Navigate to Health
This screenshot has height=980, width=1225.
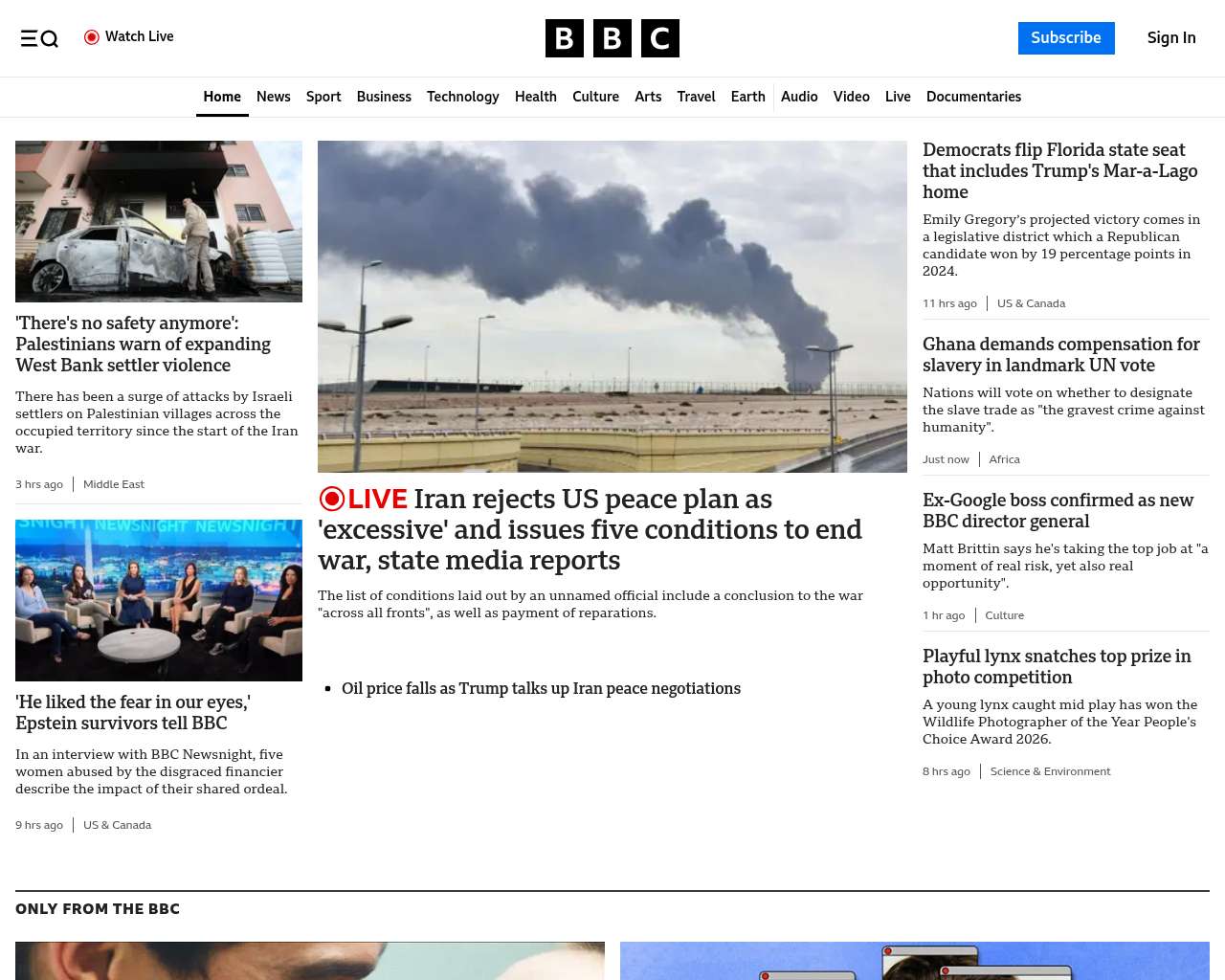[536, 97]
